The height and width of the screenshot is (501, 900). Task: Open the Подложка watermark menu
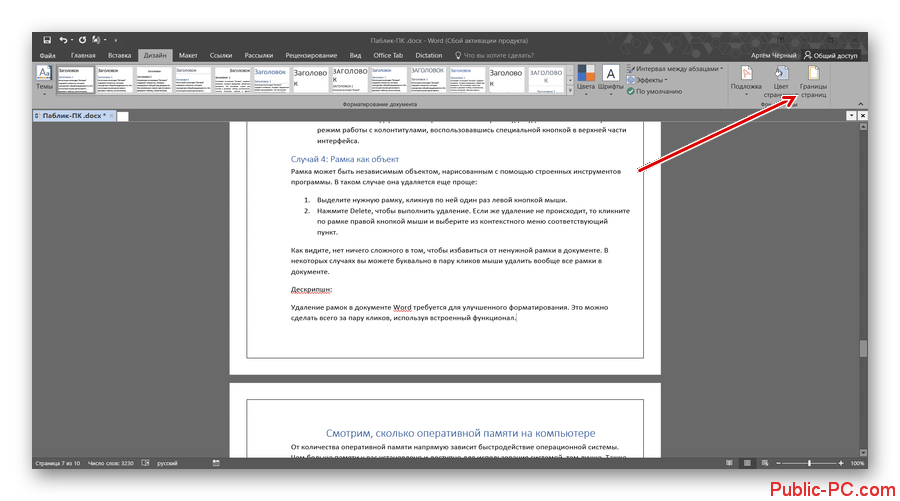point(746,80)
